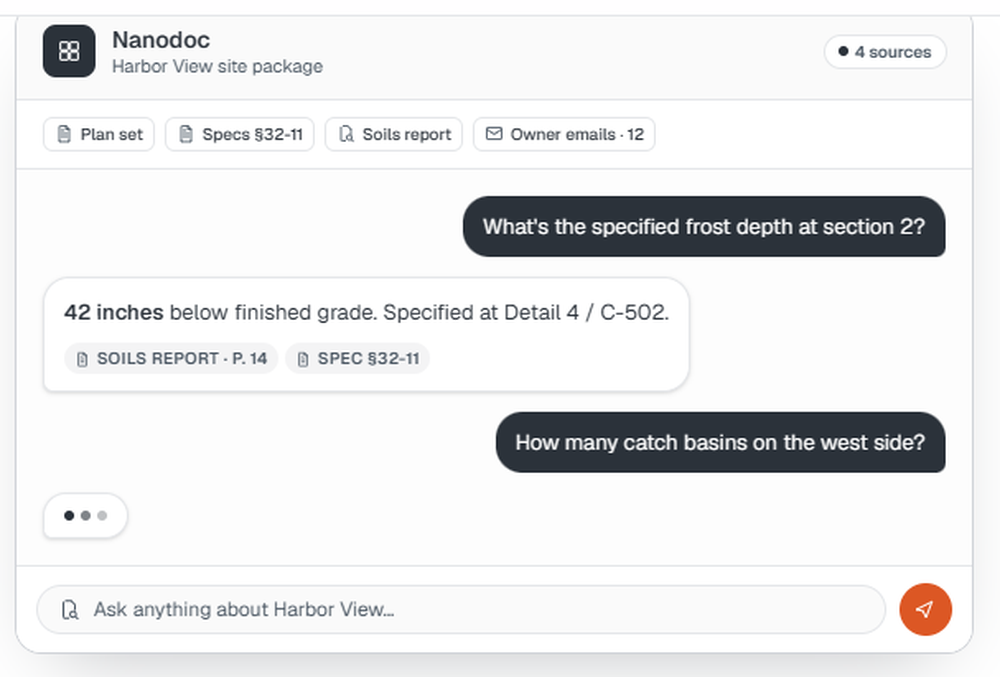1000x677 pixels.
Task: Open the Soils report source
Action: coord(393,135)
